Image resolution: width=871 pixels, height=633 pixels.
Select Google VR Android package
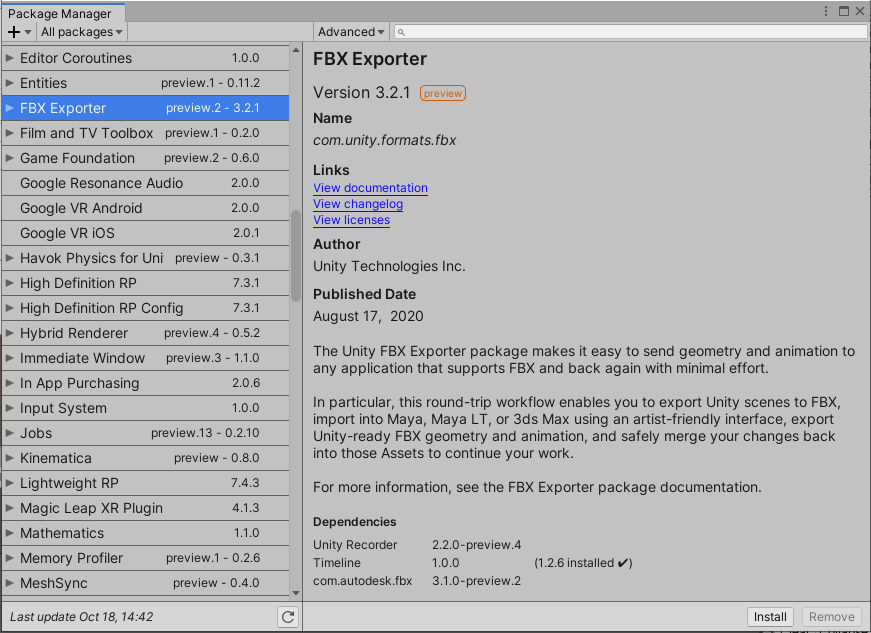146,208
